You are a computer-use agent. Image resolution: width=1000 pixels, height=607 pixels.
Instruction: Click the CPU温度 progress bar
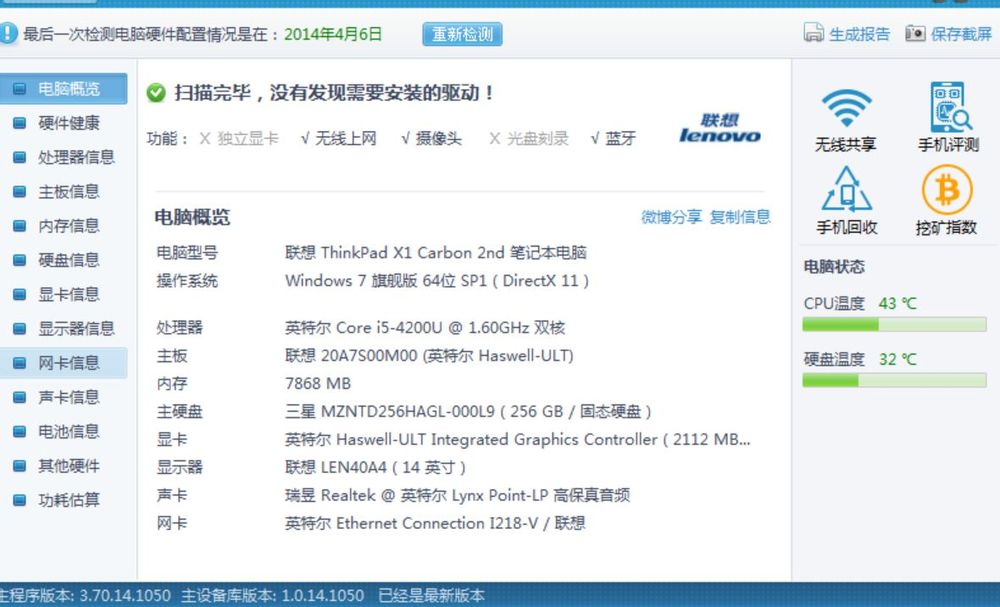pos(894,325)
